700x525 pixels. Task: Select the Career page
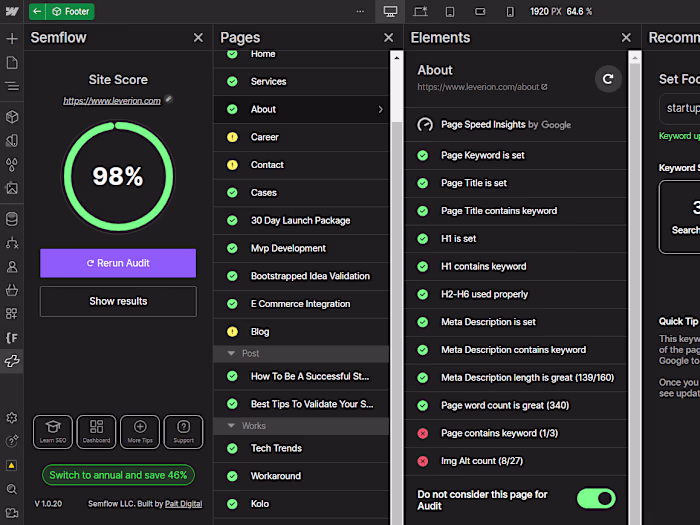[x=301, y=137]
